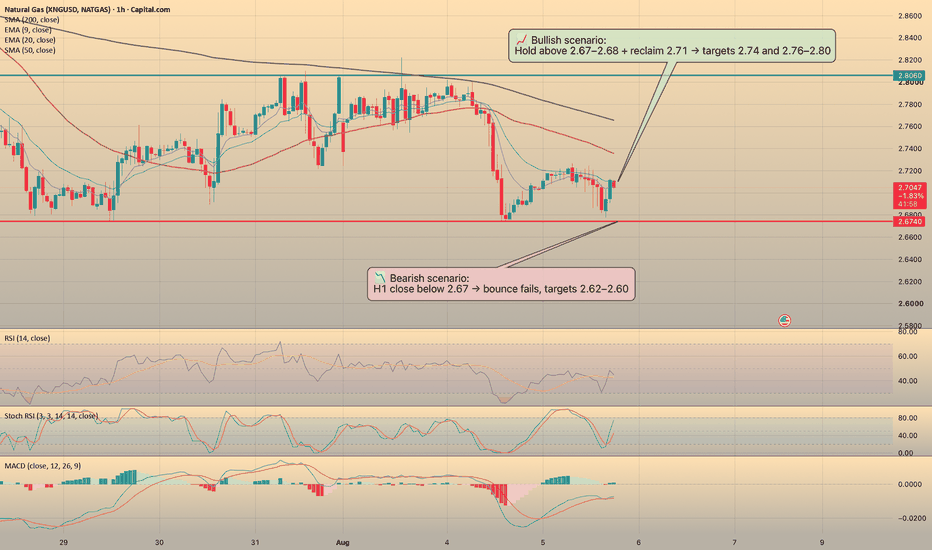Select the SMA (50, close) indicator legend
932x550 pixels.
tap(30, 50)
